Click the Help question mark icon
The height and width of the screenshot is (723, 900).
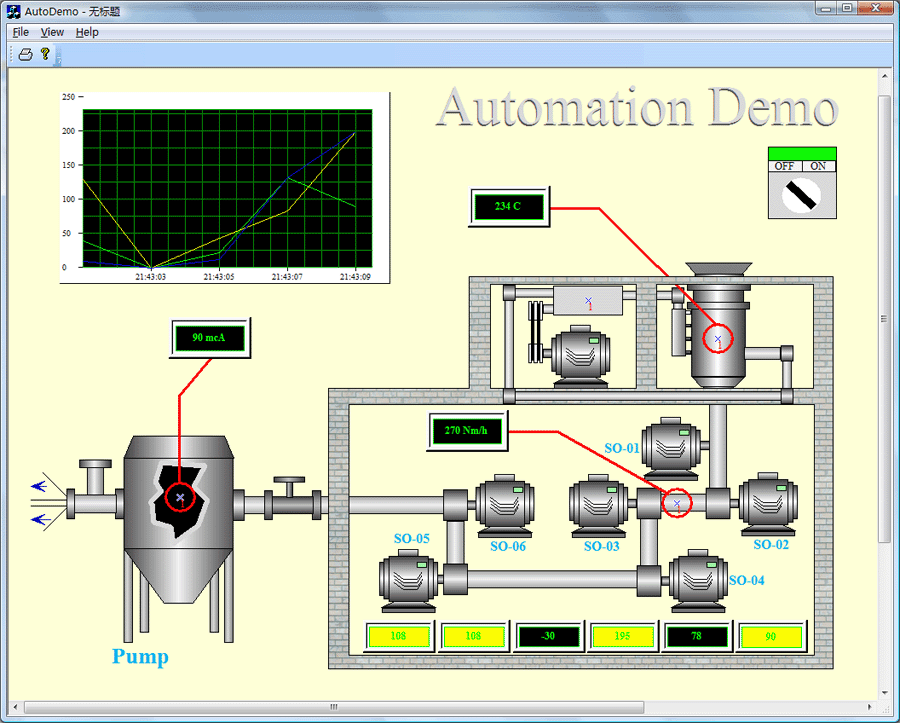(x=45, y=54)
